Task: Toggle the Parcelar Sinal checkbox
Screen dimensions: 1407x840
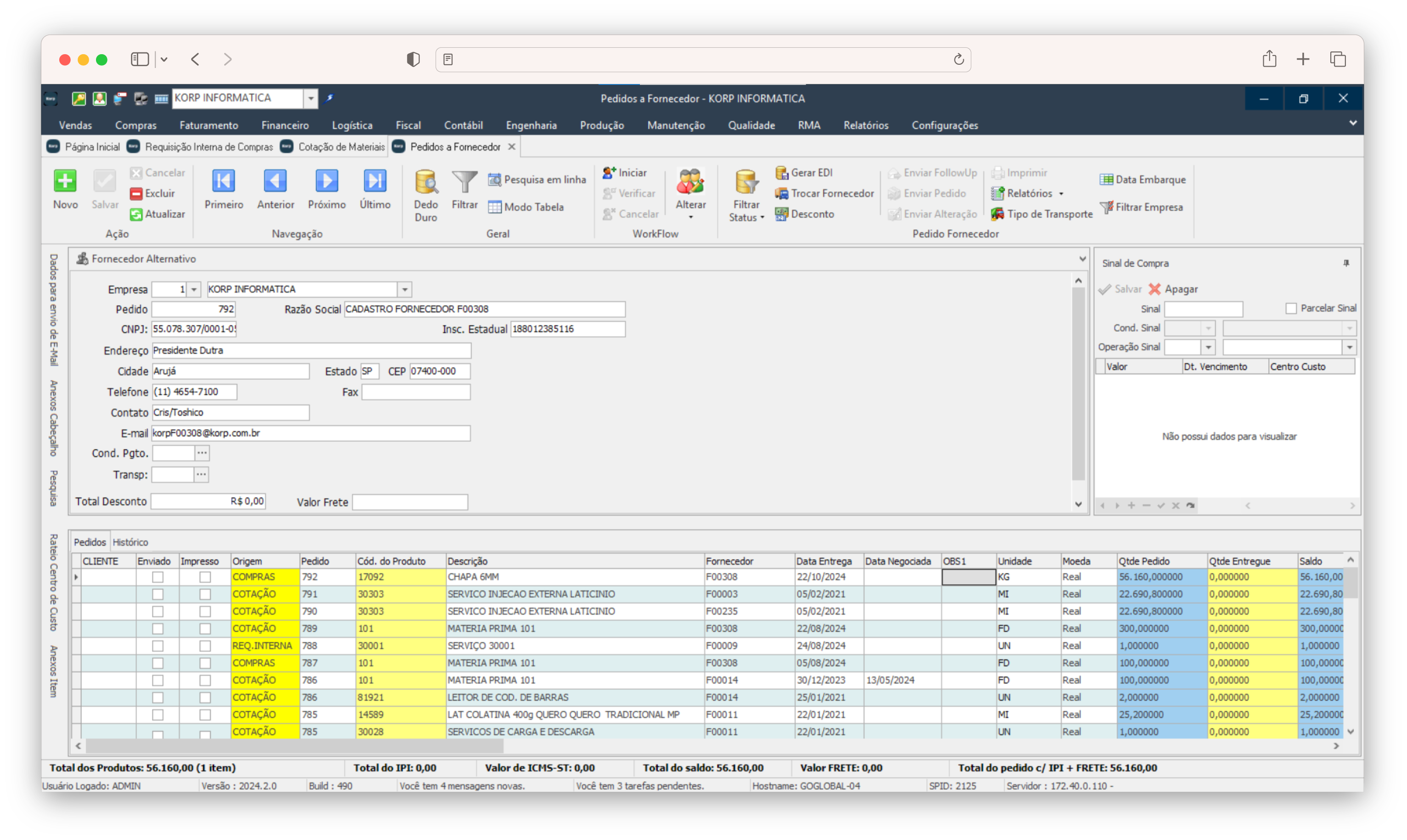Action: click(1290, 309)
